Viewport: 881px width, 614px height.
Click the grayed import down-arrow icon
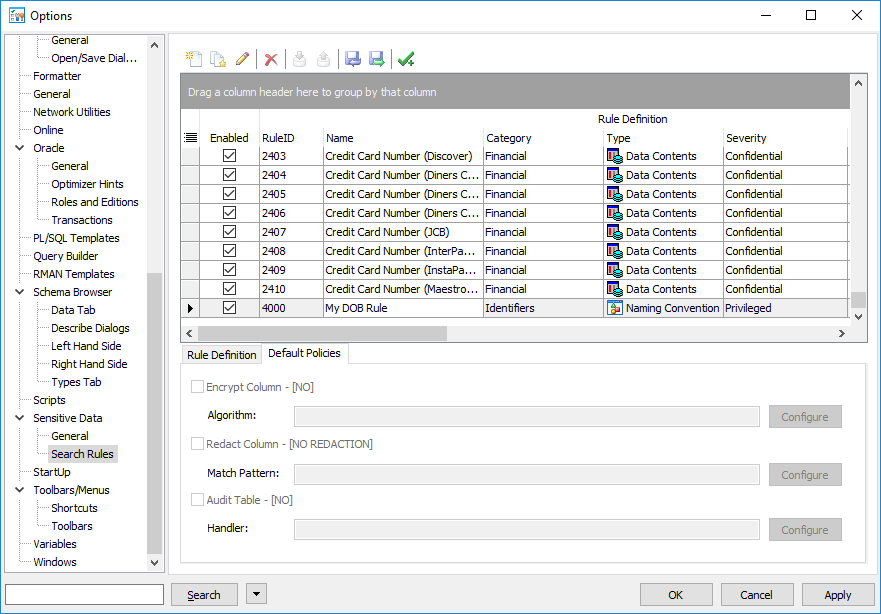[x=299, y=58]
